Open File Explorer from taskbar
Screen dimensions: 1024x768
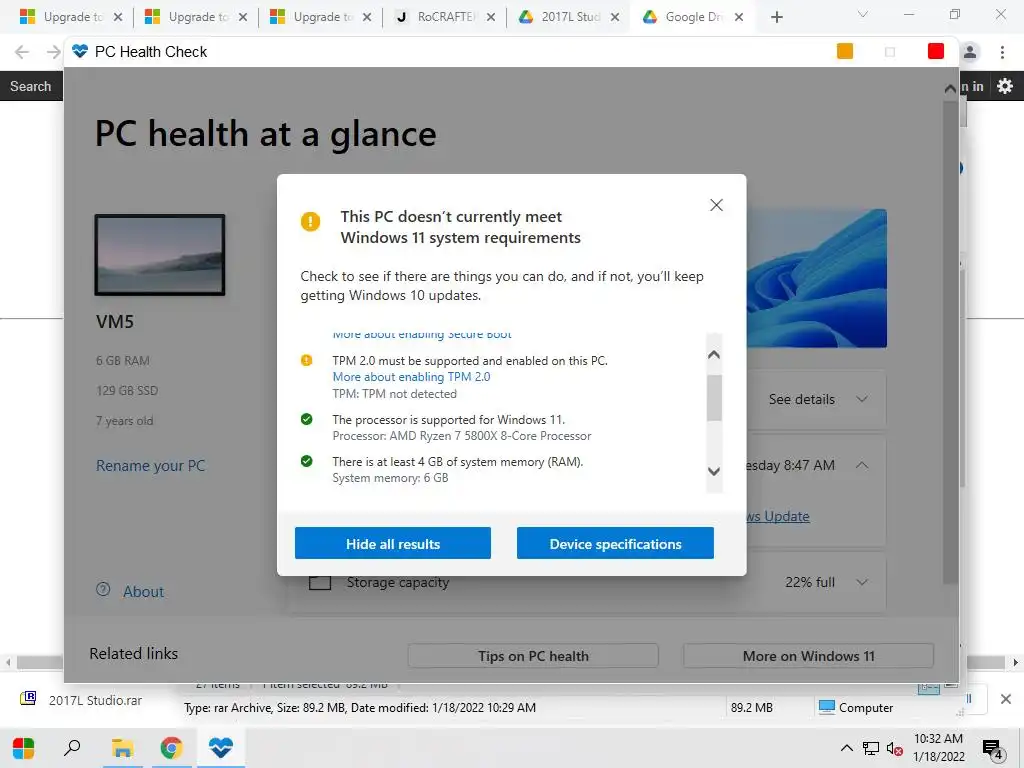pyautogui.click(x=122, y=748)
